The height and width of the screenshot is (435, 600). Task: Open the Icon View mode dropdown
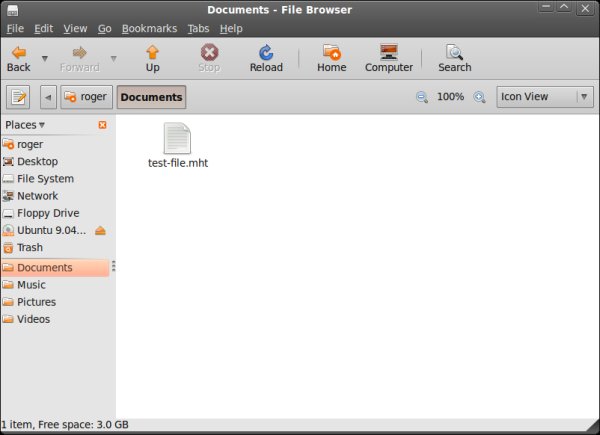[x=545, y=97]
